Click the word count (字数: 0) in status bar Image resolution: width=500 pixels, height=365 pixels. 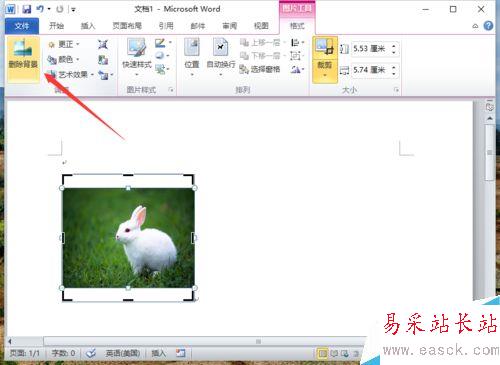tap(63, 353)
